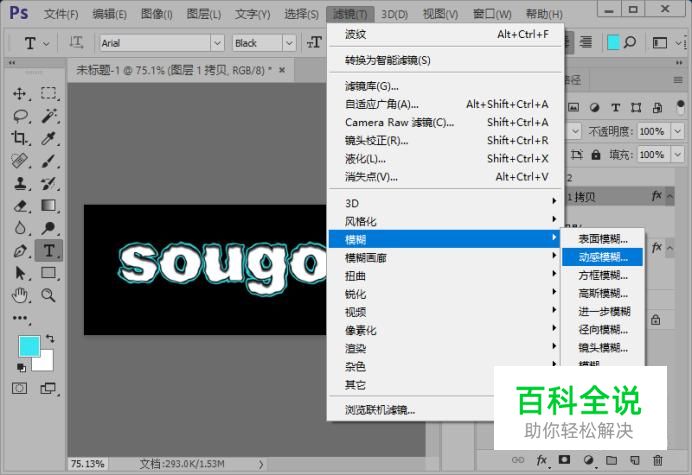Screen dimensions: 692x475
Task: Select the Blur tool
Action: click(20, 228)
